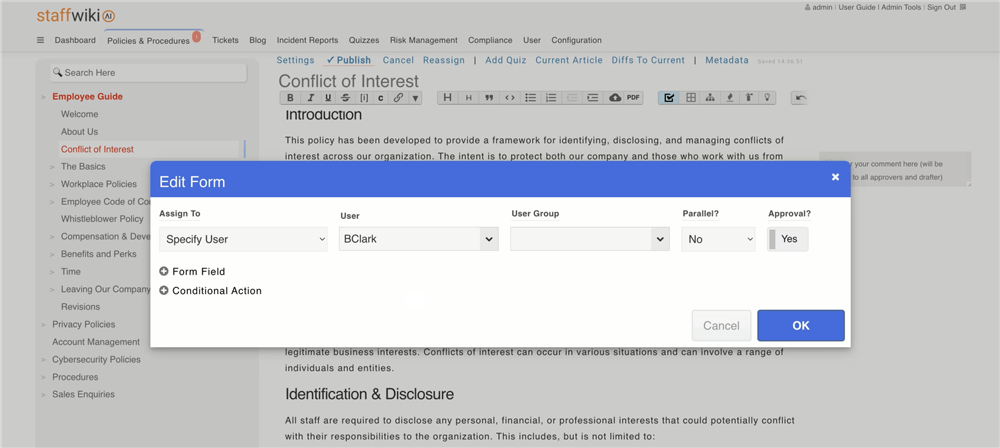Open the empty User Group dropdown
Image resolution: width=1000 pixels, height=448 pixels.
point(589,239)
